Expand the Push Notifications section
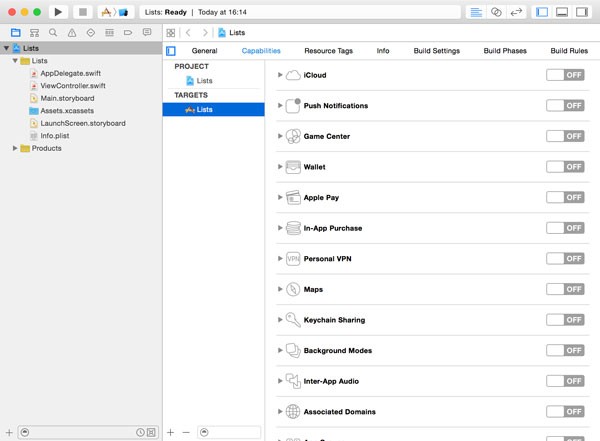600x441 pixels. point(280,106)
